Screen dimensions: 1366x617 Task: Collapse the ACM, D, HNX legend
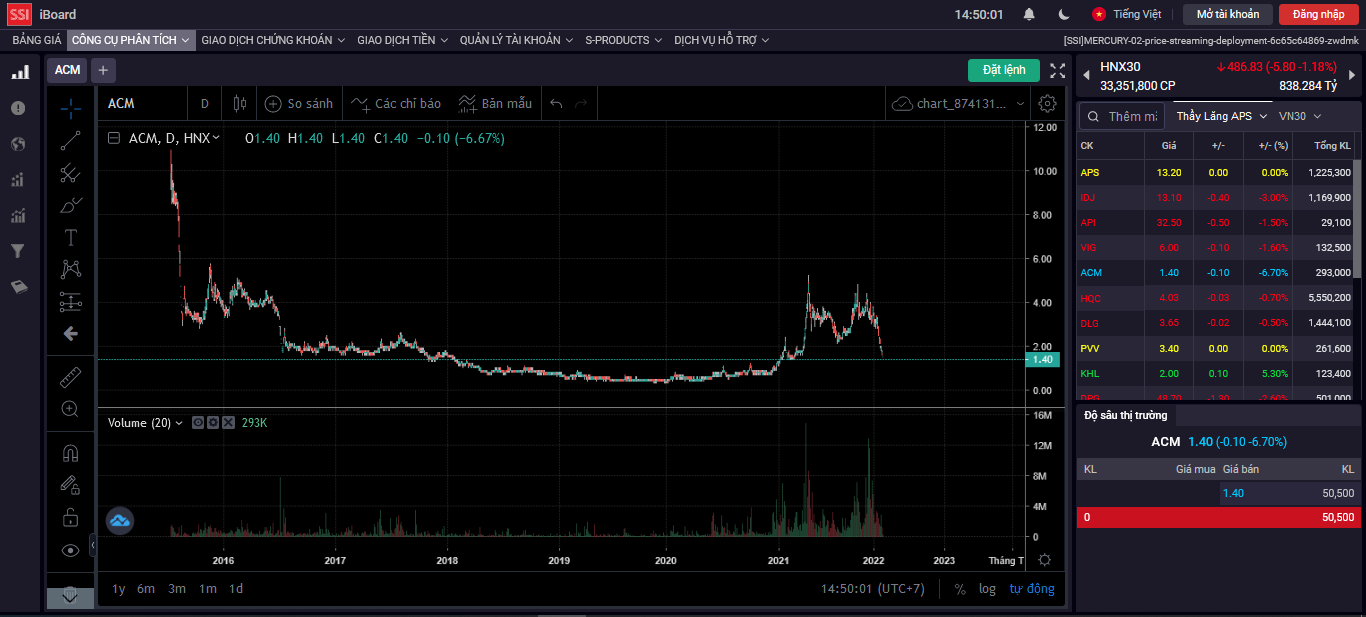point(114,138)
